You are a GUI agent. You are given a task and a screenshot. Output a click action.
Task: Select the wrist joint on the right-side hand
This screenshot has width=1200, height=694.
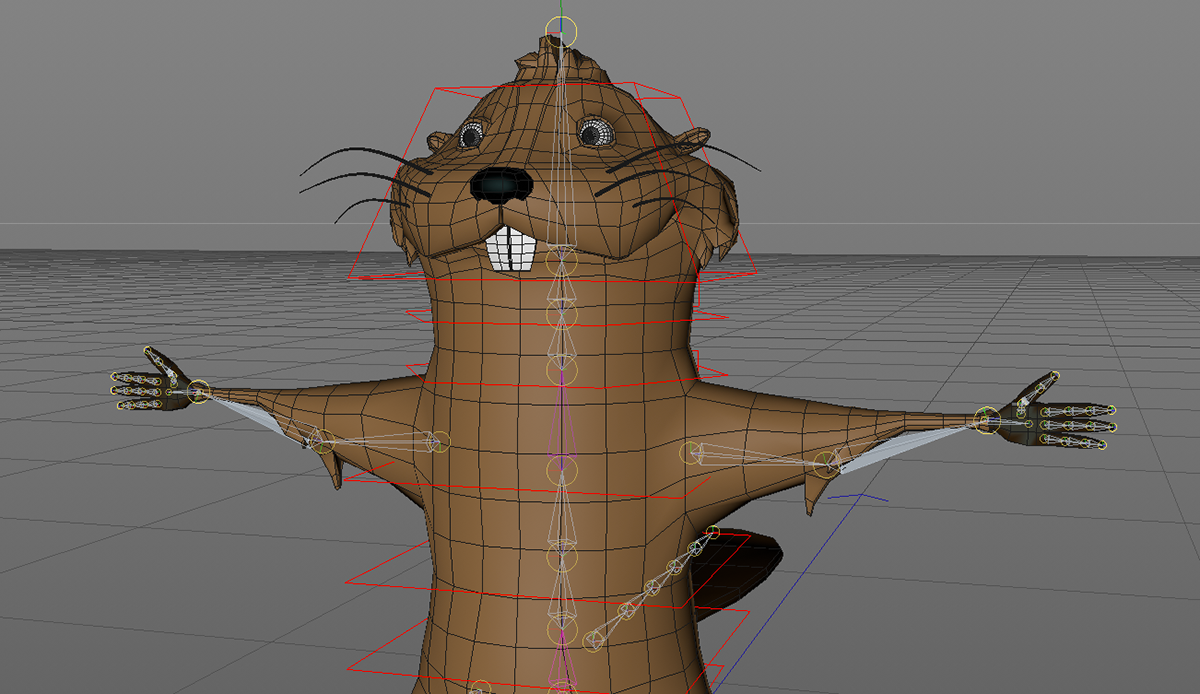point(987,419)
